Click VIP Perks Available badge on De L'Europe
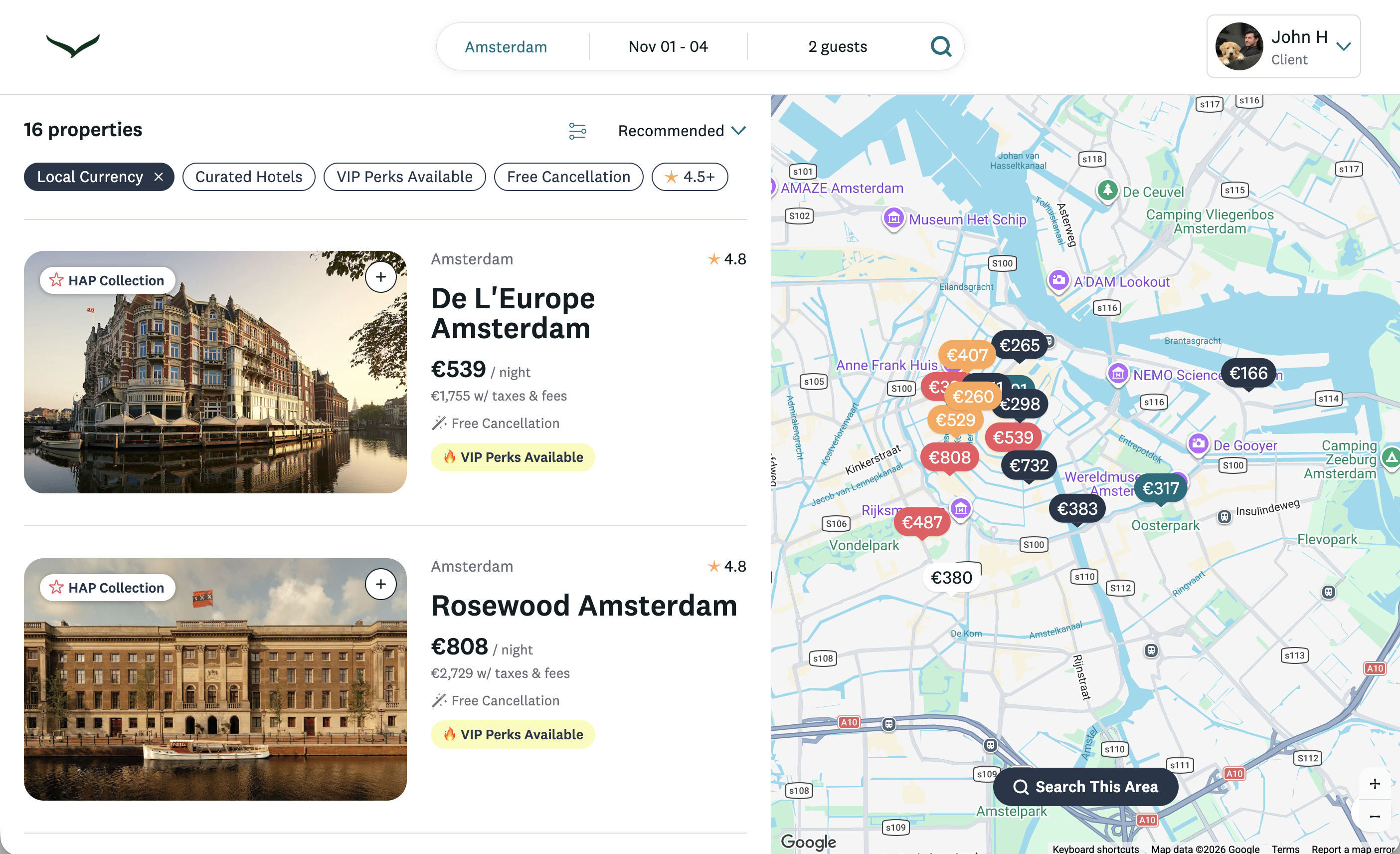Screen dimensions: 1400x854 (x=513, y=457)
